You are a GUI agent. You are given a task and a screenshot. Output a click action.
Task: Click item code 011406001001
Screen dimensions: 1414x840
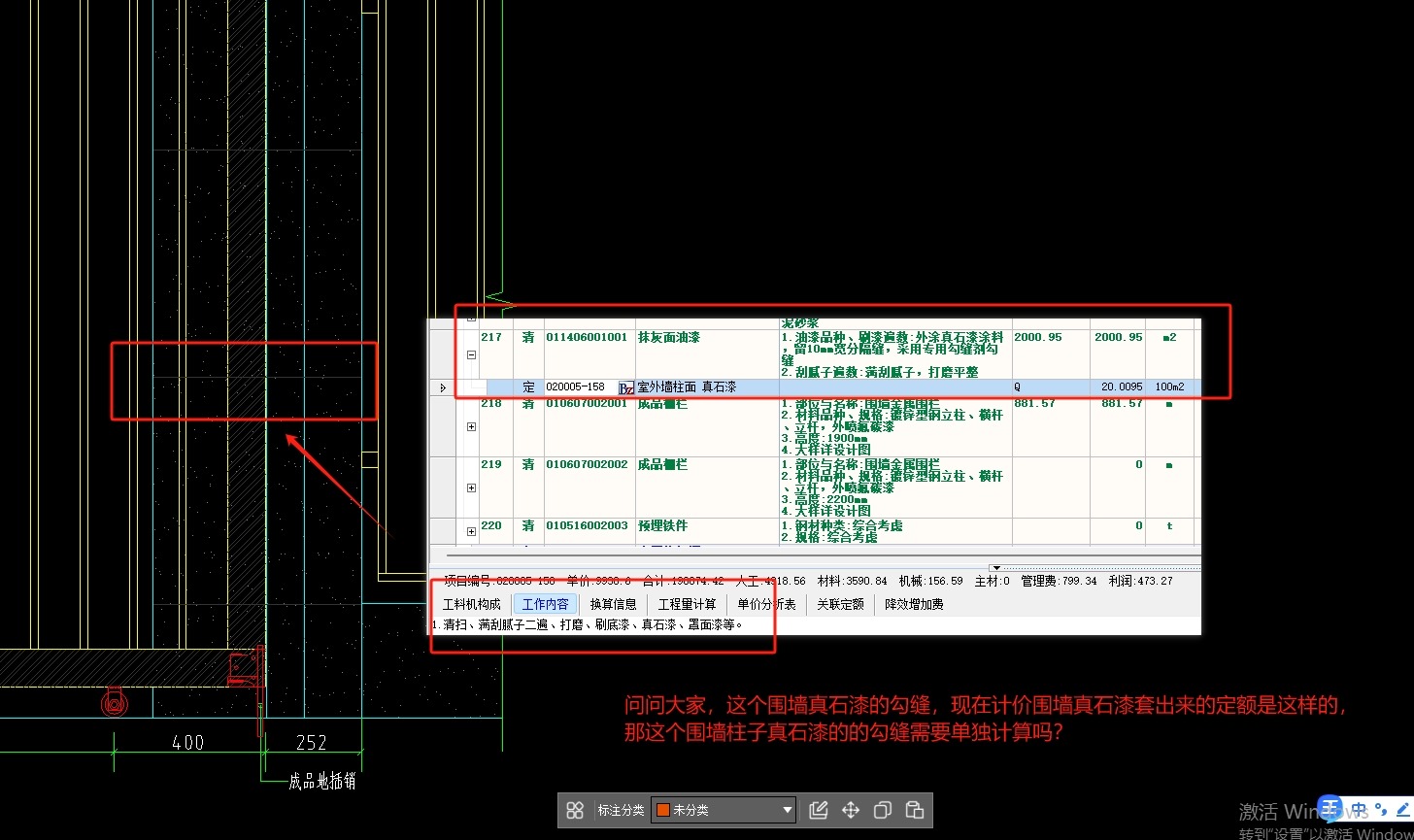coord(588,338)
